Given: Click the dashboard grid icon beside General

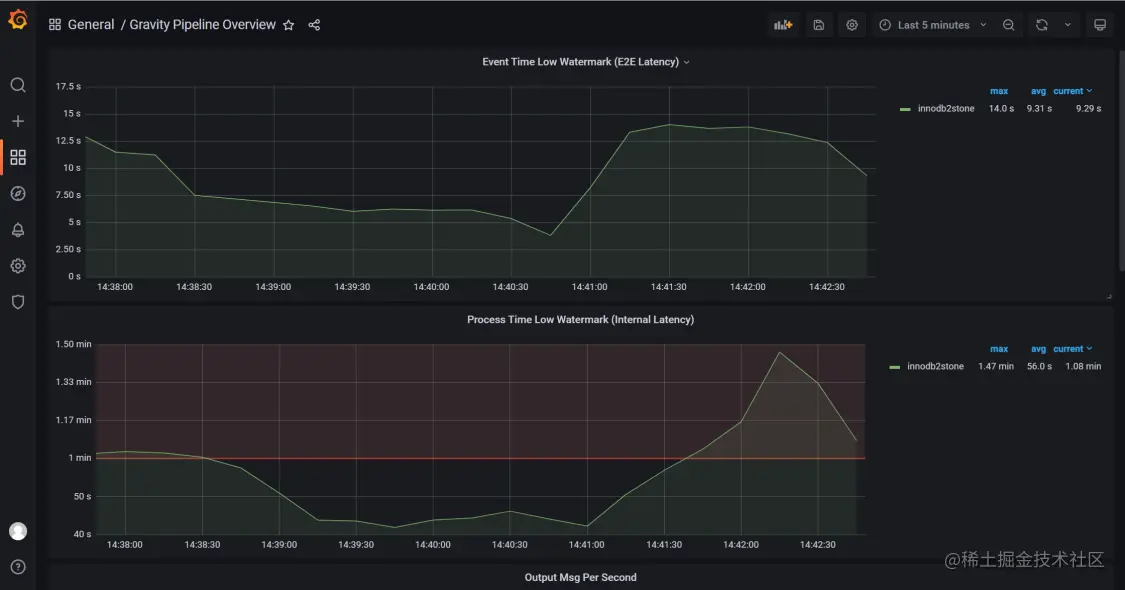Looking at the screenshot, I should tap(55, 24).
